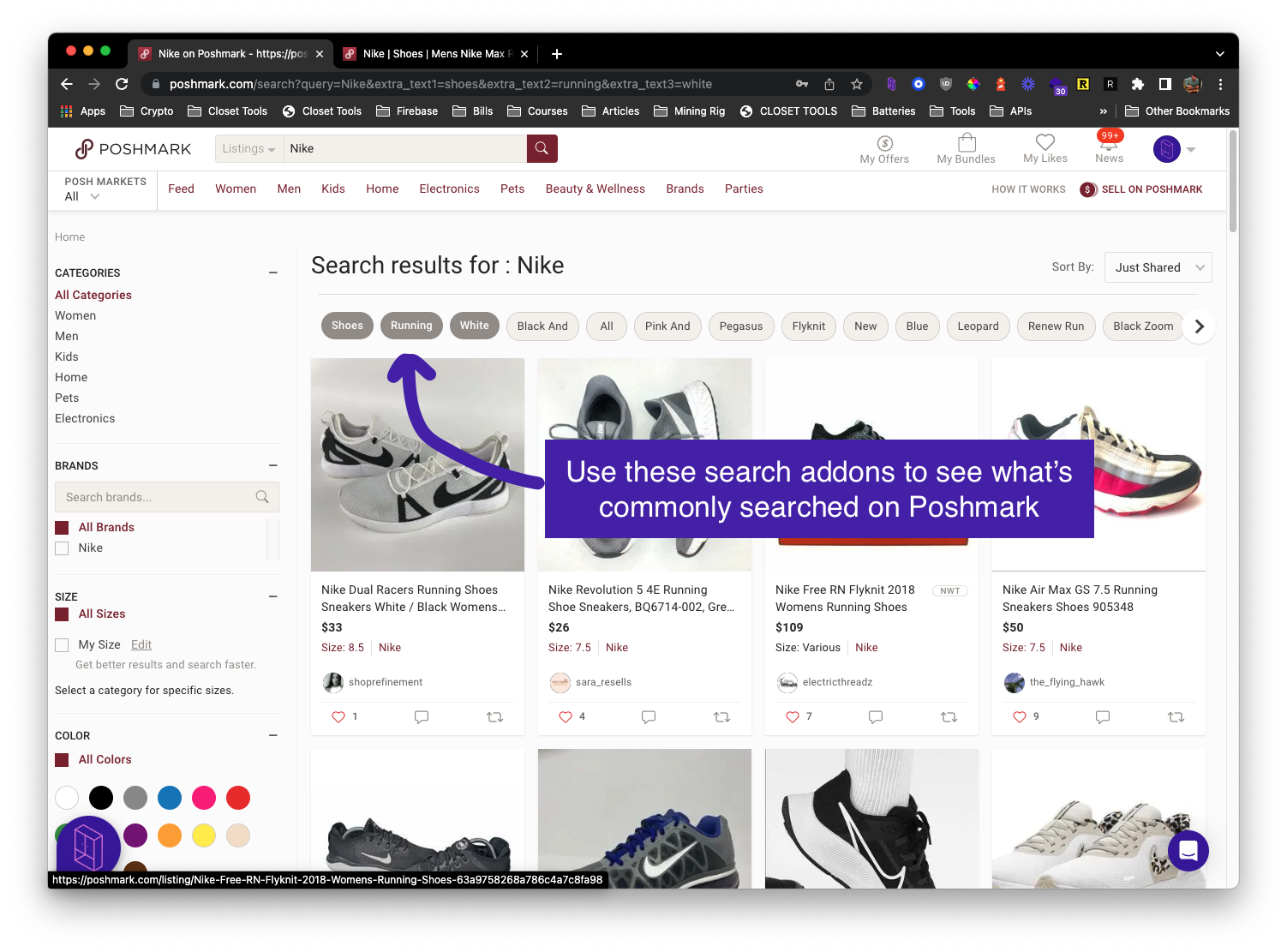The width and height of the screenshot is (1287, 952).
Task: Click the Search brands input field
Action: 167,497
